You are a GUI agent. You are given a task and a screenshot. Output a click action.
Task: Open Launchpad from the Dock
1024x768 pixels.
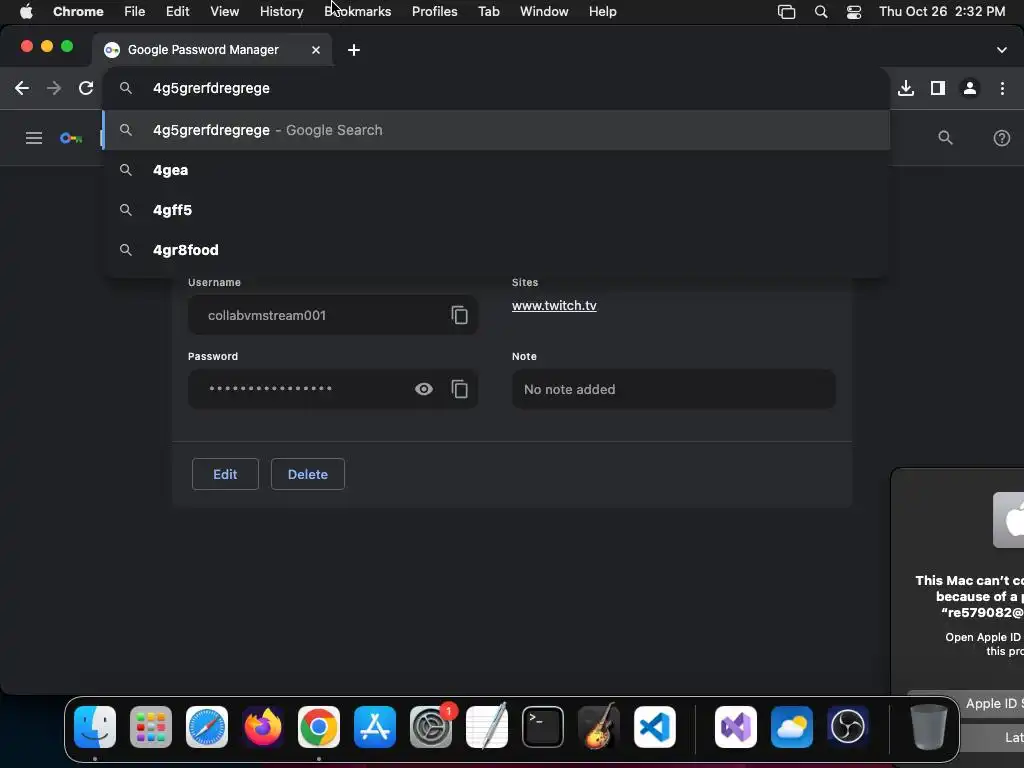click(x=151, y=726)
